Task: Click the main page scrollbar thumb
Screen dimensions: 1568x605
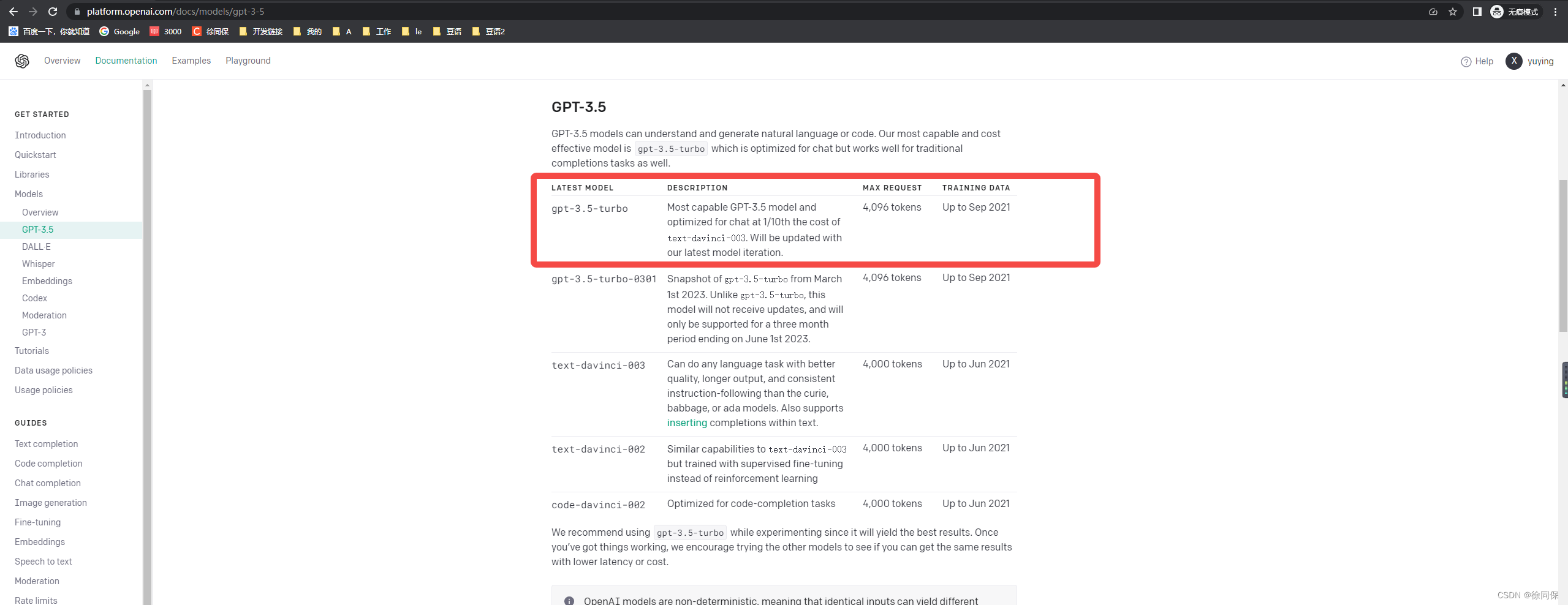Action: (1563, 256)
